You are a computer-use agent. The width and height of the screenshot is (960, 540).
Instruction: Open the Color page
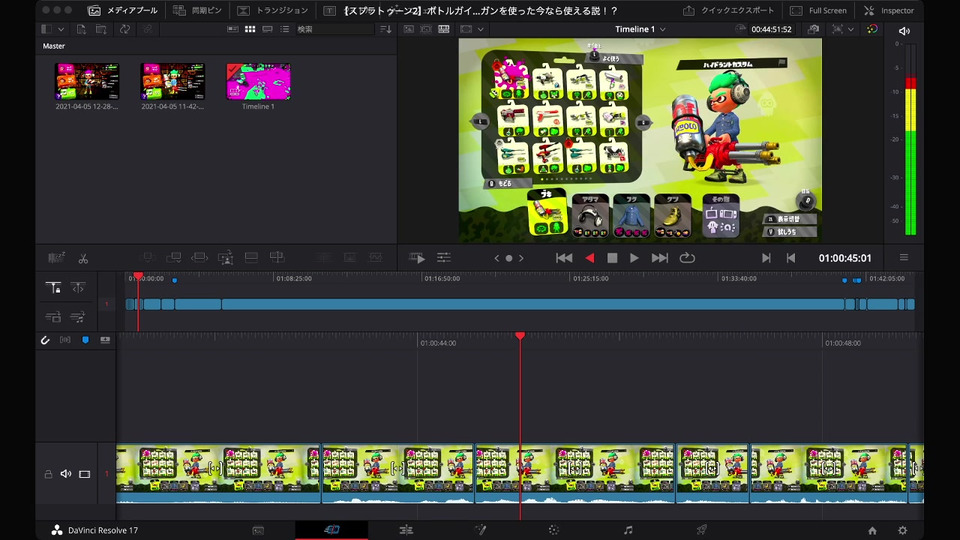coord(554,530)
